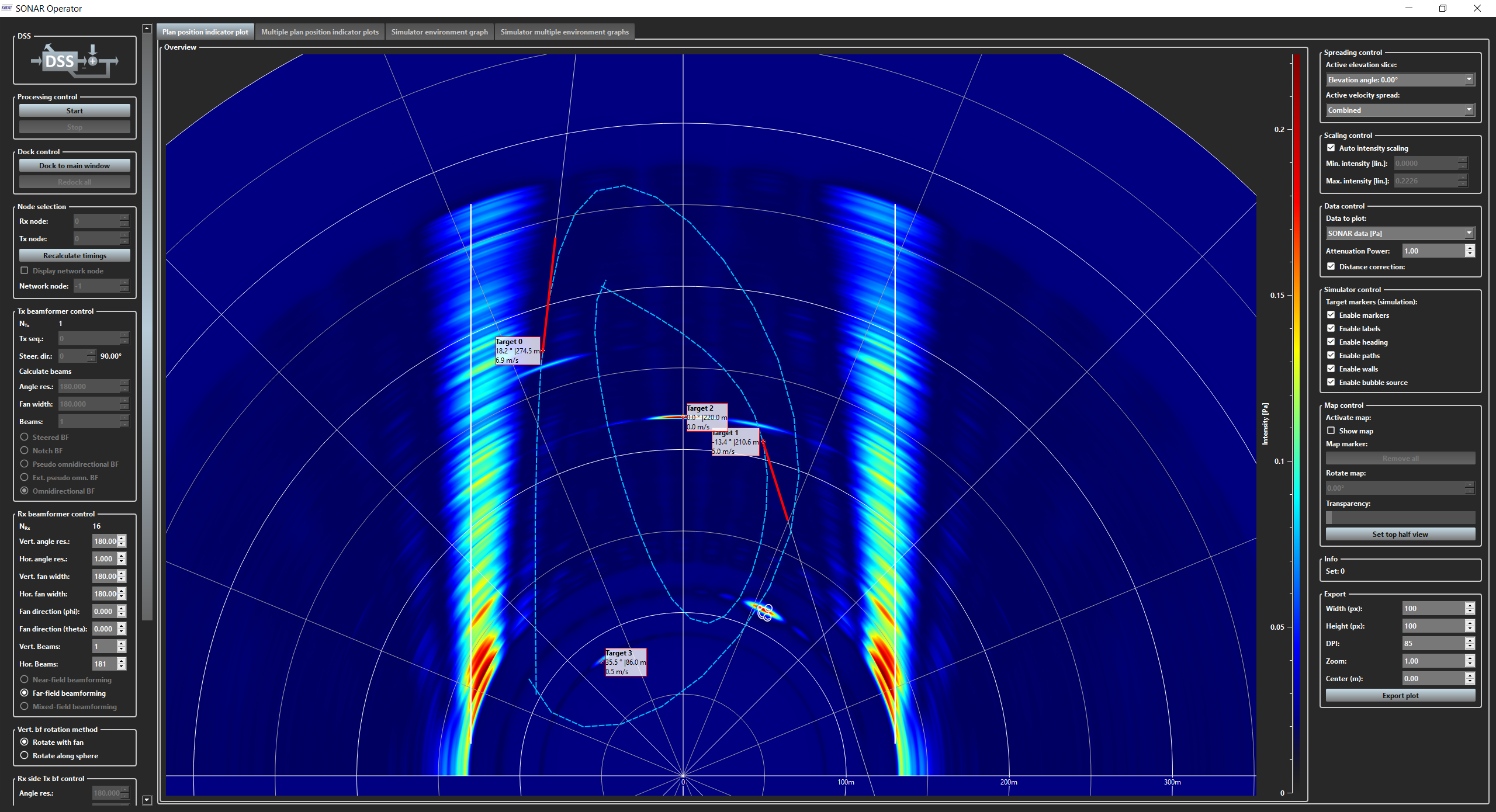Start the processing
Screen dimensions: 1496x812
[x=75, y=110]
